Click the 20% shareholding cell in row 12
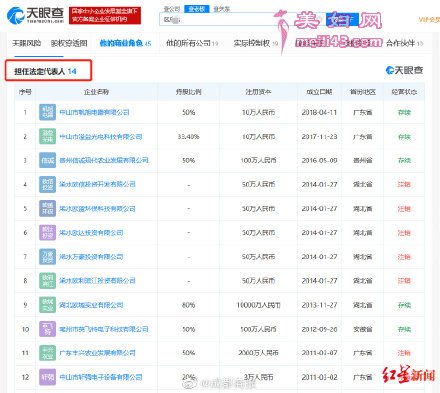 [x=189, y=377]
